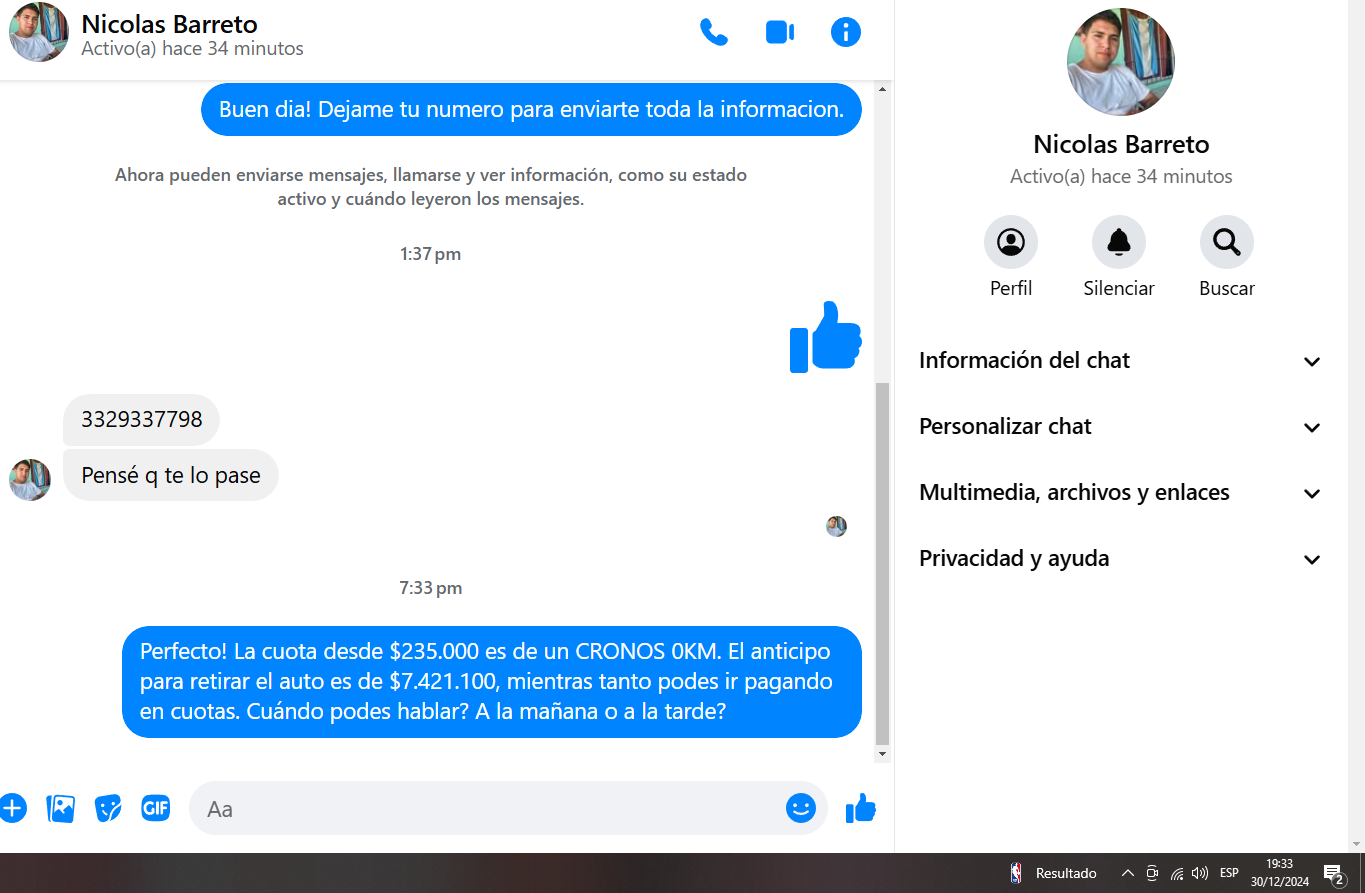Attach a photo with the image icon

point(61,808)
